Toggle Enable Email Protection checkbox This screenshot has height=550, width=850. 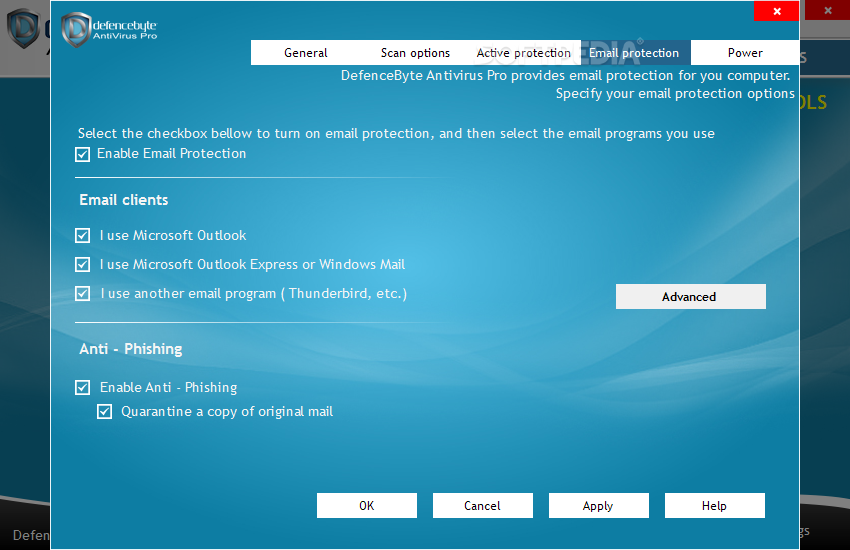(82, 154)
